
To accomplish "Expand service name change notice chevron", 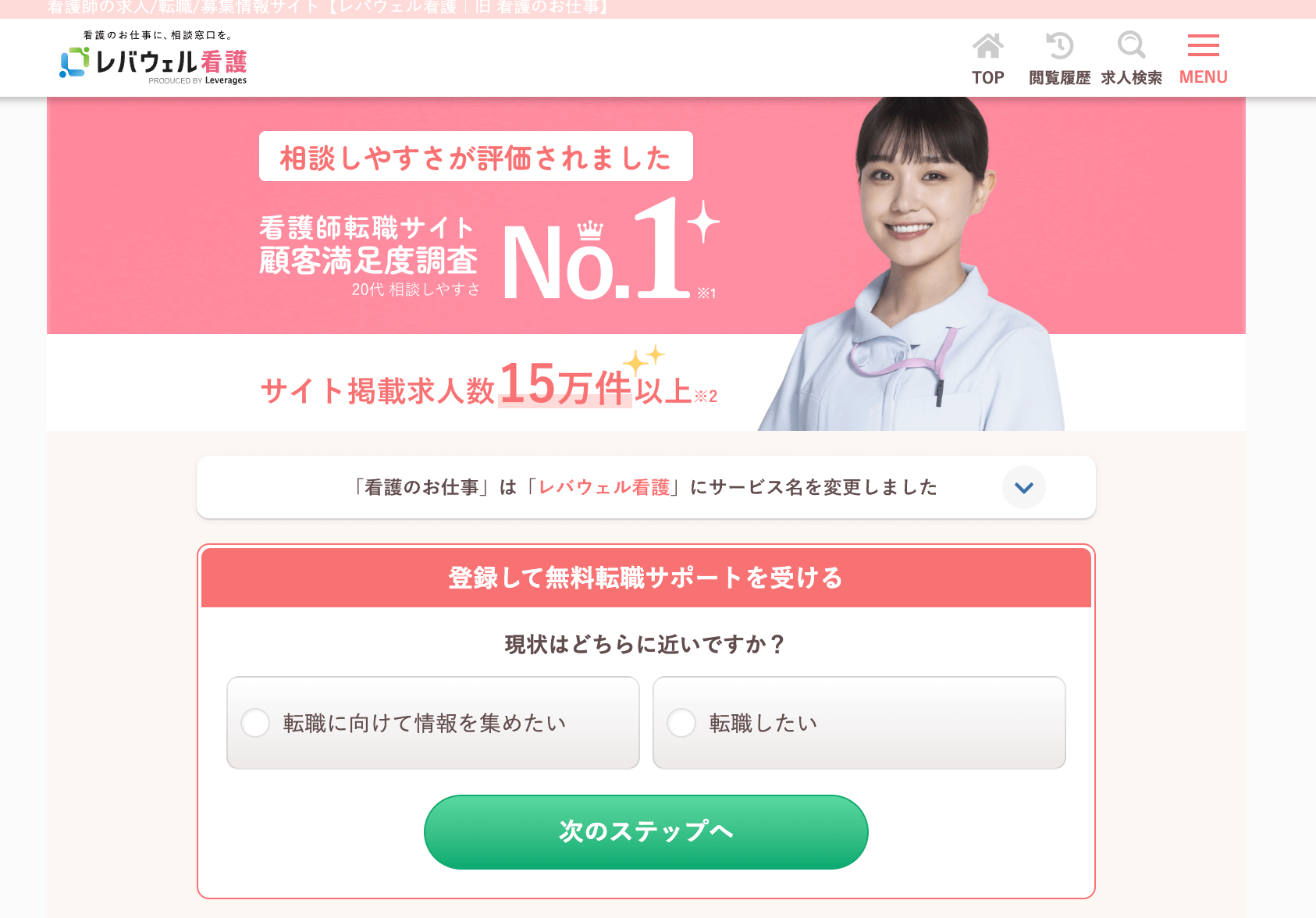I will click(1024, 487).
